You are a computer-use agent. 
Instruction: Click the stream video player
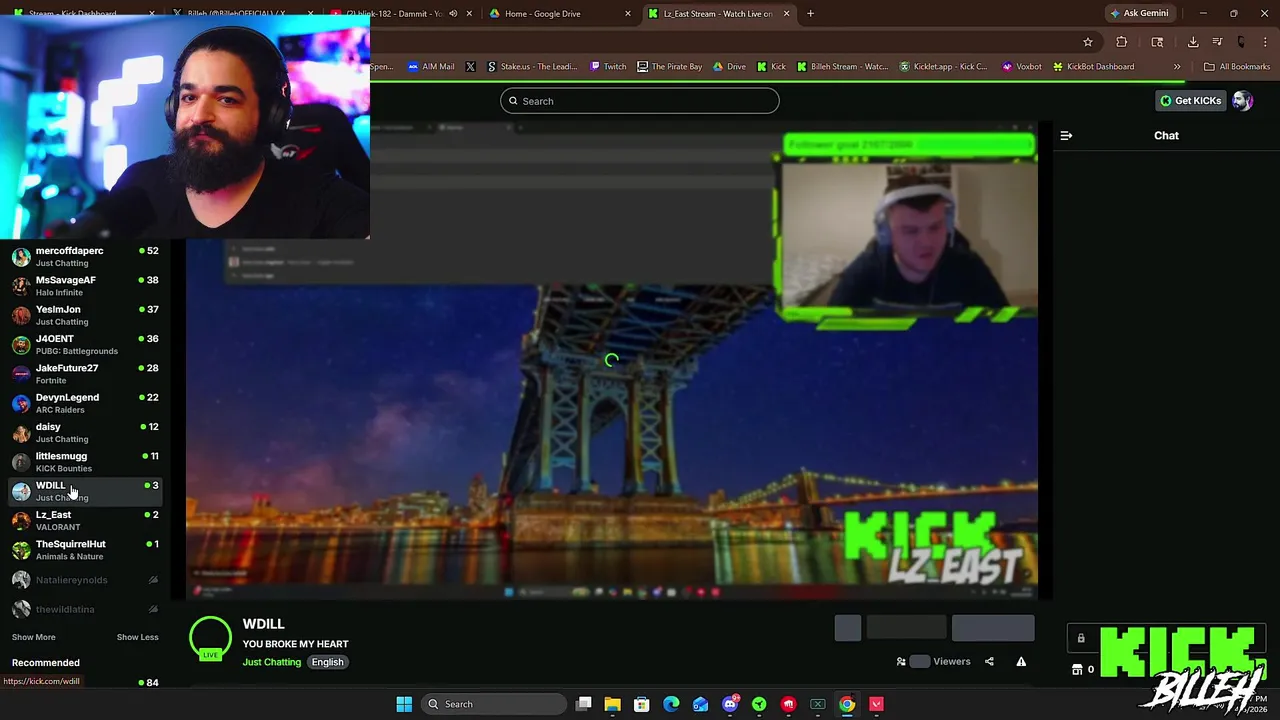612,361
